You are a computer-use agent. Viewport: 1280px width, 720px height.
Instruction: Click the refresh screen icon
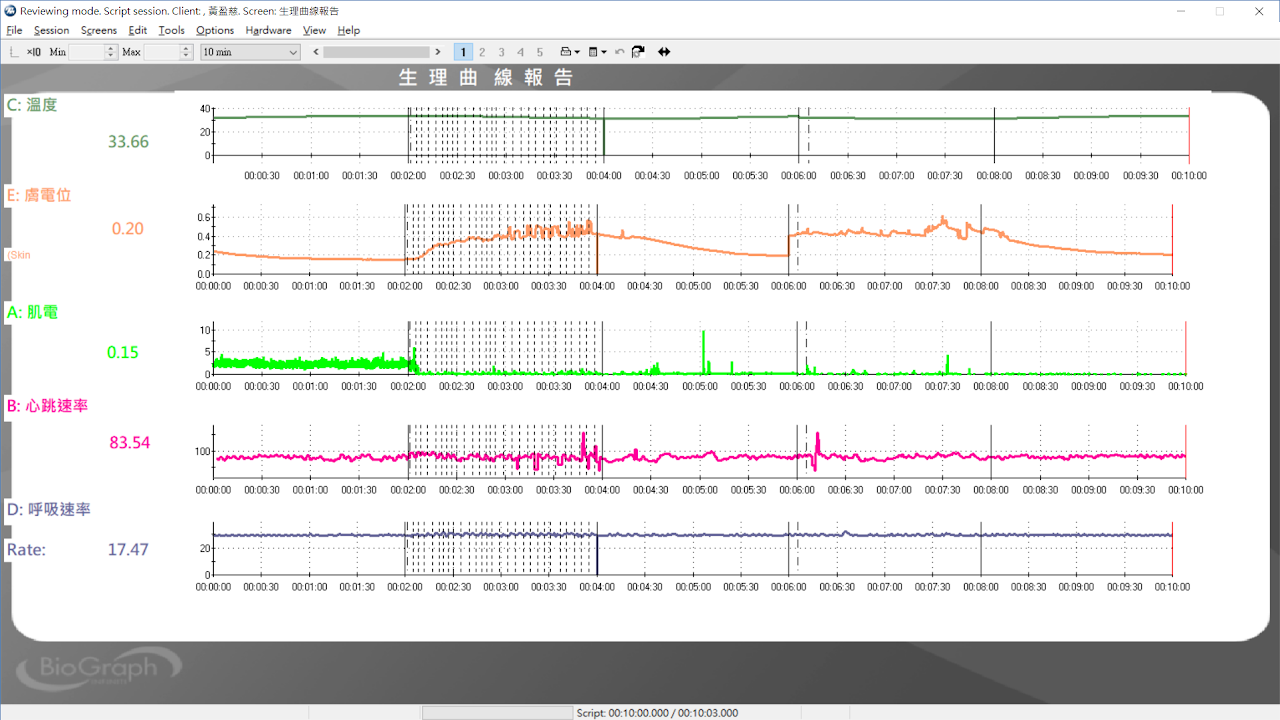(638, 52)
